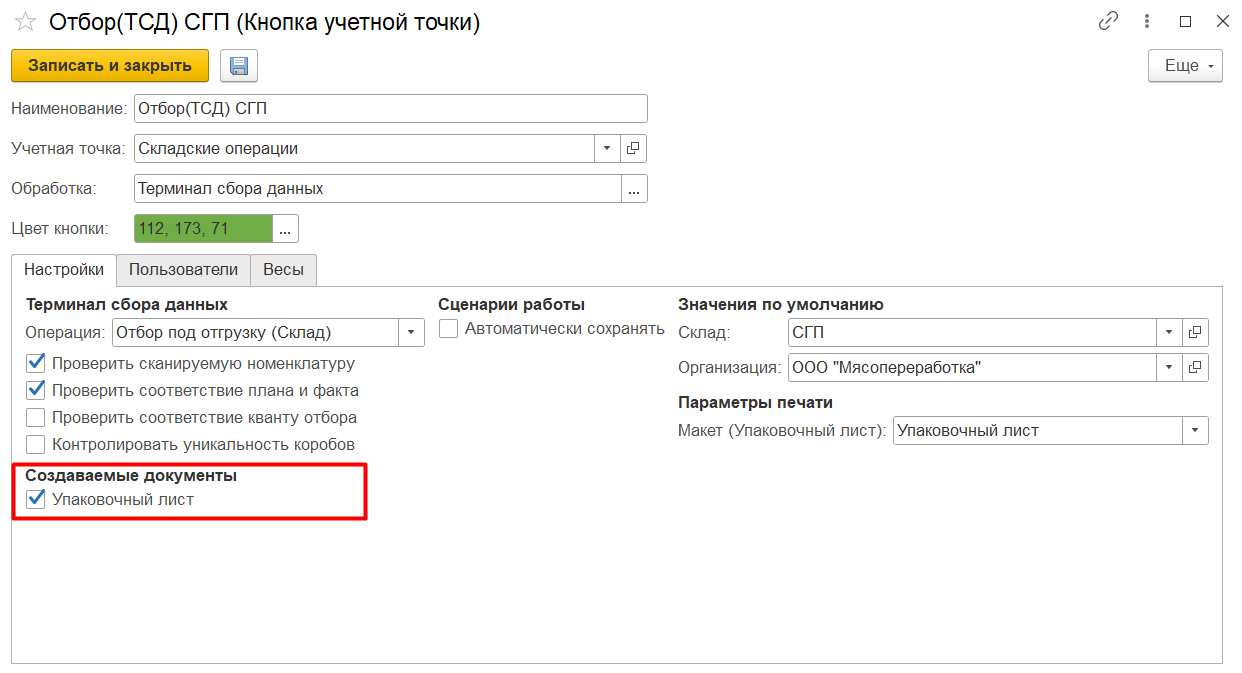Open the Еще menu button
1242x673 pixels.
pos(1185,66)
